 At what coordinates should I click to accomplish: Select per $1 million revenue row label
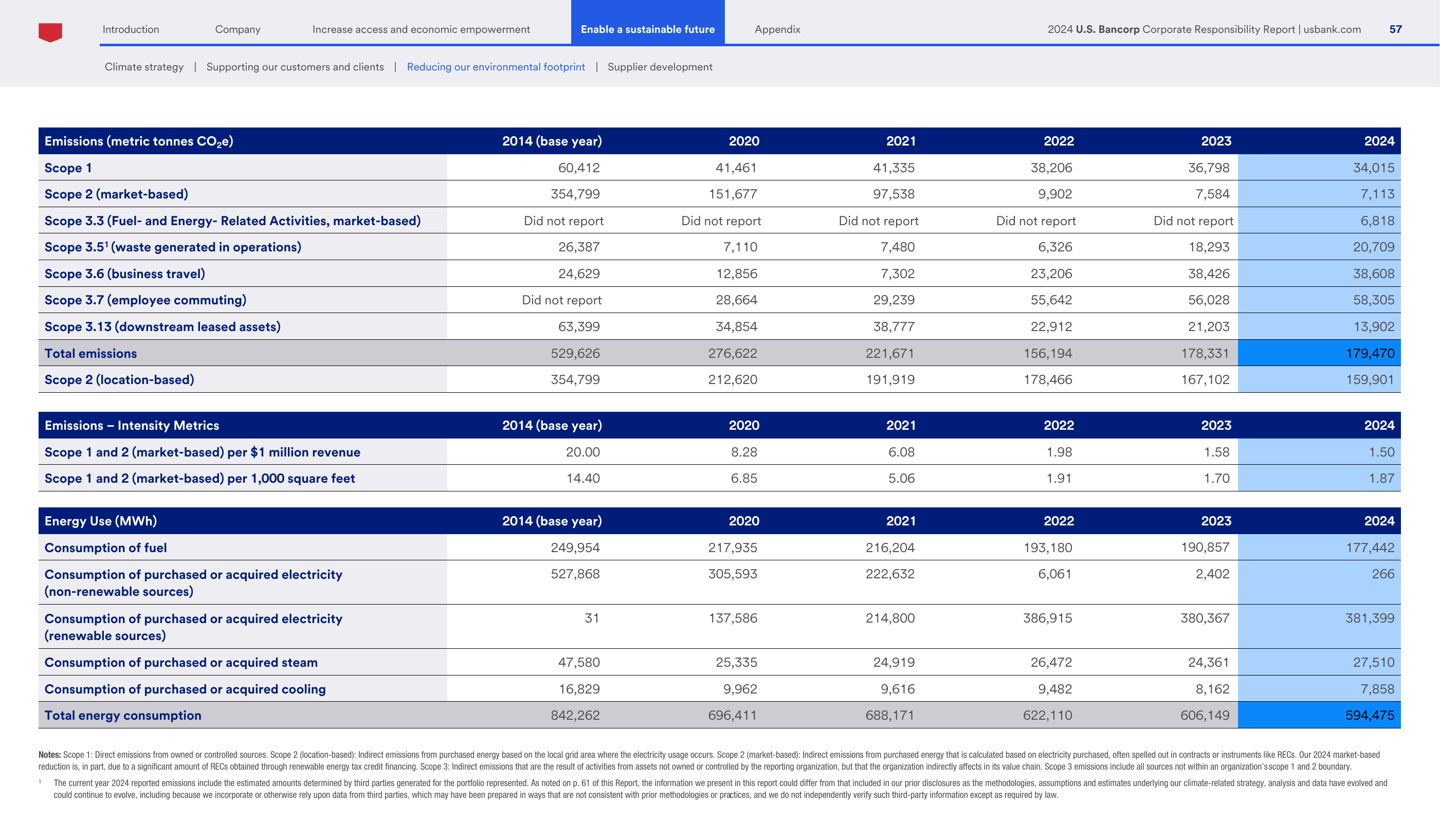pos(202,452)
